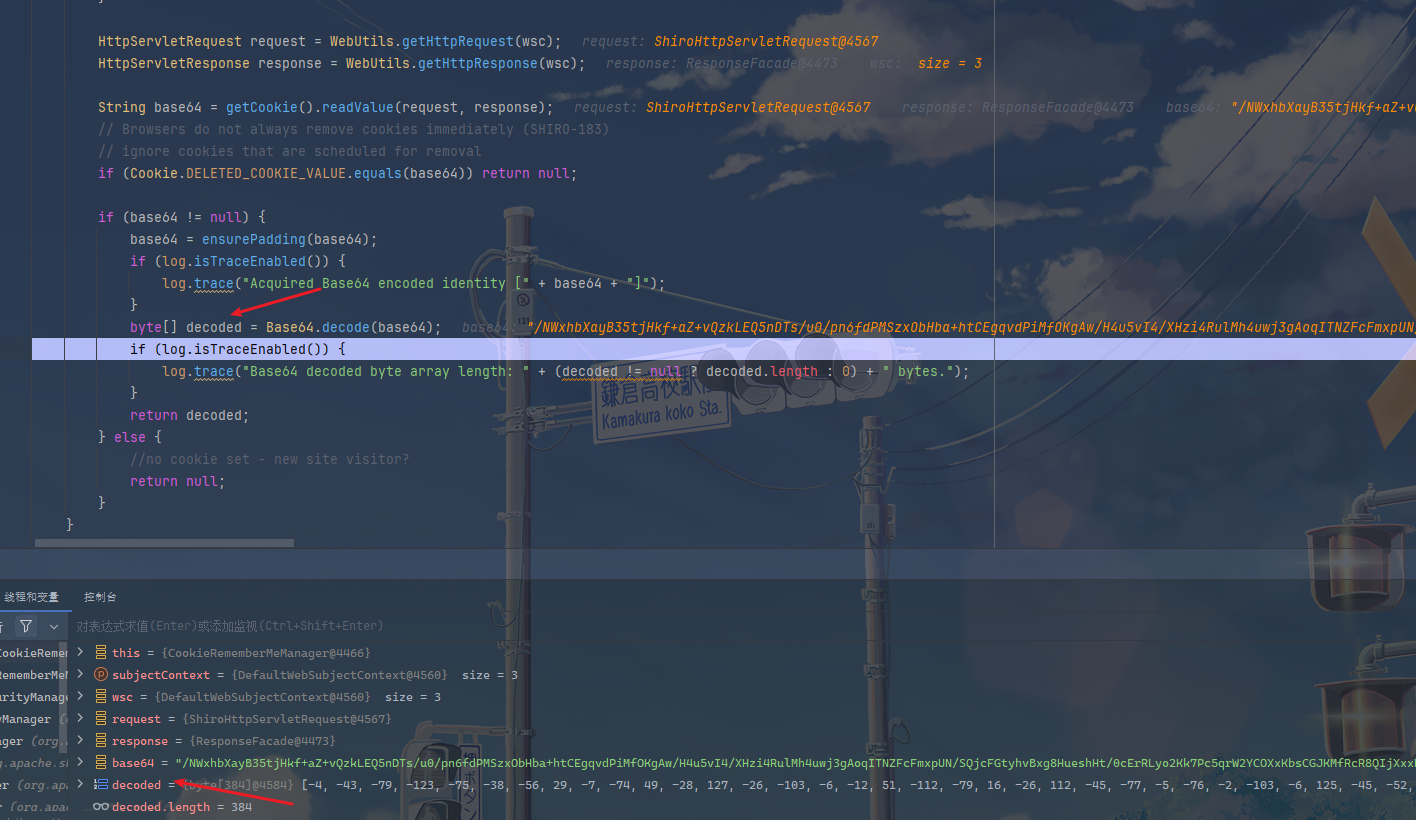The height and width of the screenshot is (820, 1416).
Task: Select the {CookieRememberMeManager@4466} value text
Action: tap(266, 653)
